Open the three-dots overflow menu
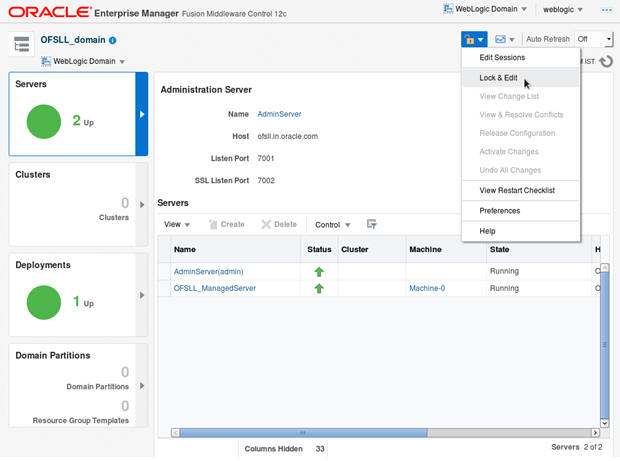 (607, 10)
